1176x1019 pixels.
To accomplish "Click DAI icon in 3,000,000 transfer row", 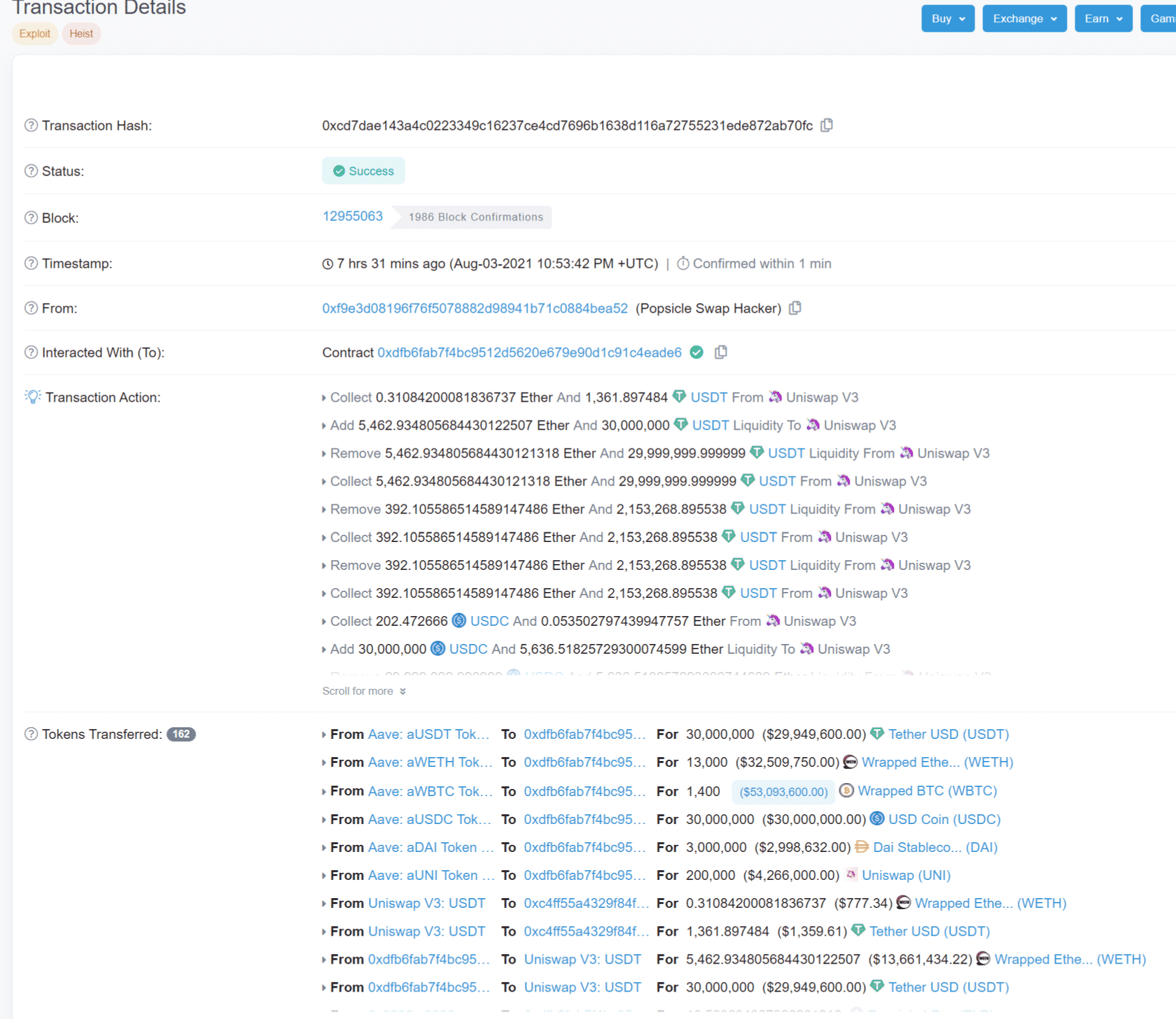I will [862, 847].
